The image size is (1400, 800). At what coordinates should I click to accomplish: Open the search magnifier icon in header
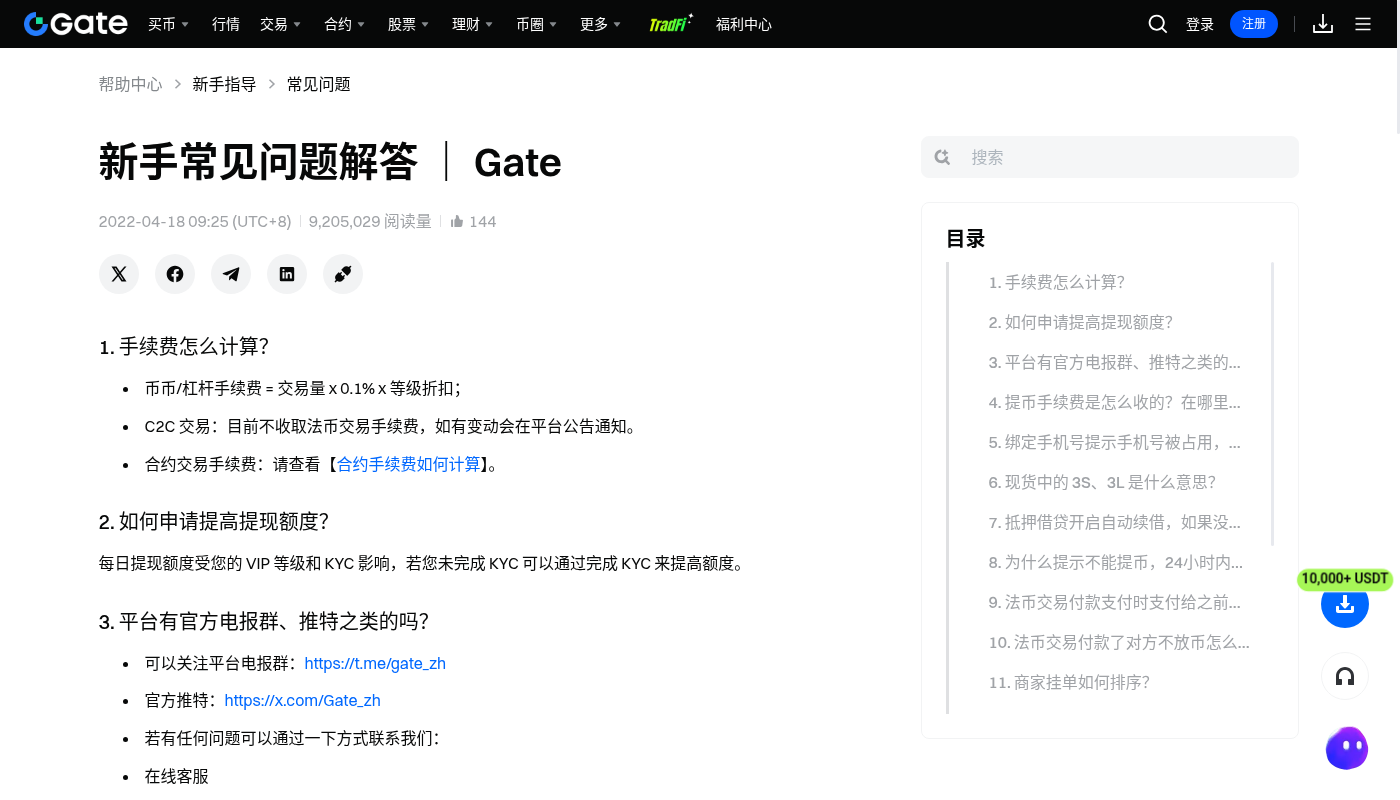pos(1158,24)
